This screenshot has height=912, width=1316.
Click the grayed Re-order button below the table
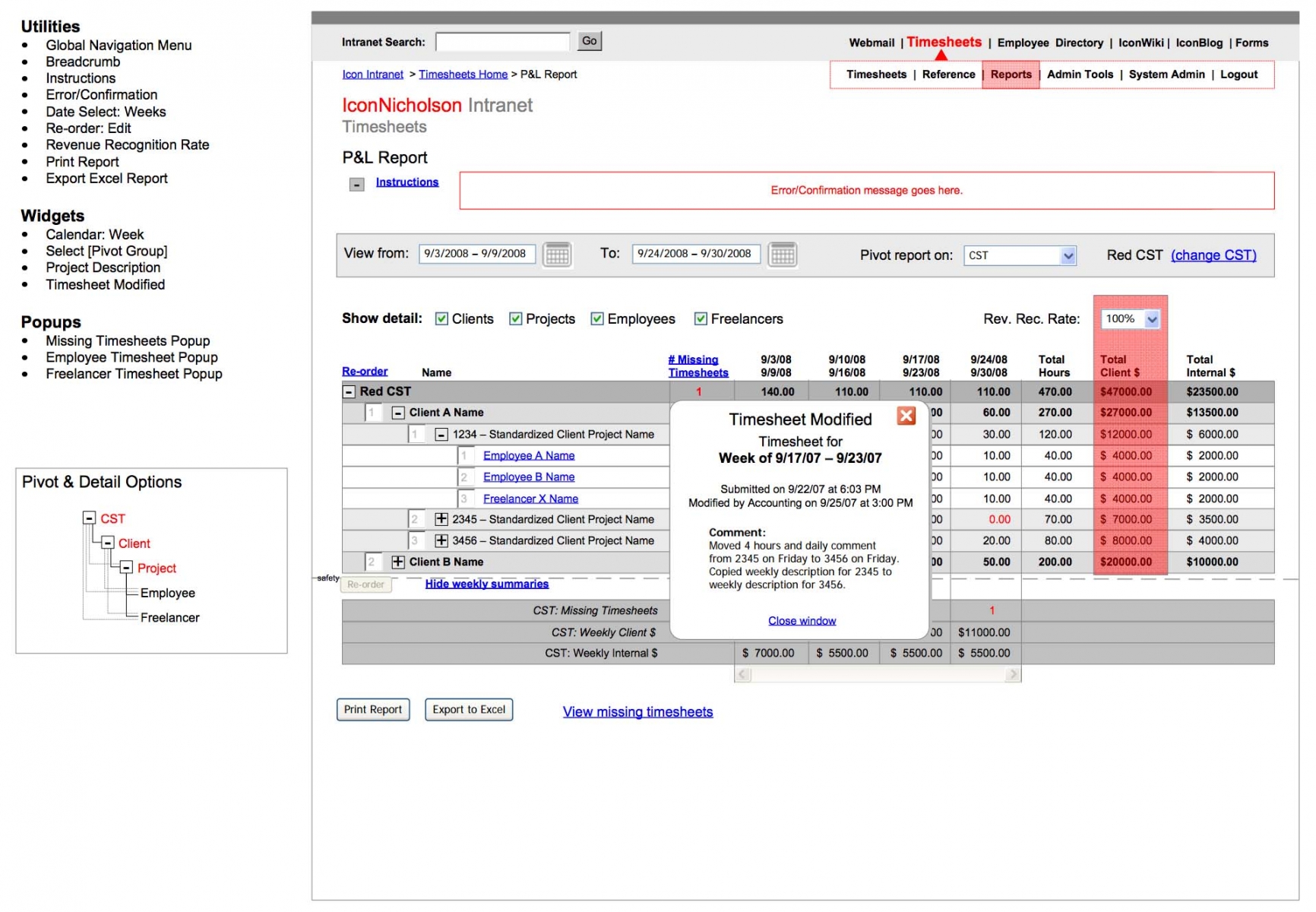click(x=366, y=584)
